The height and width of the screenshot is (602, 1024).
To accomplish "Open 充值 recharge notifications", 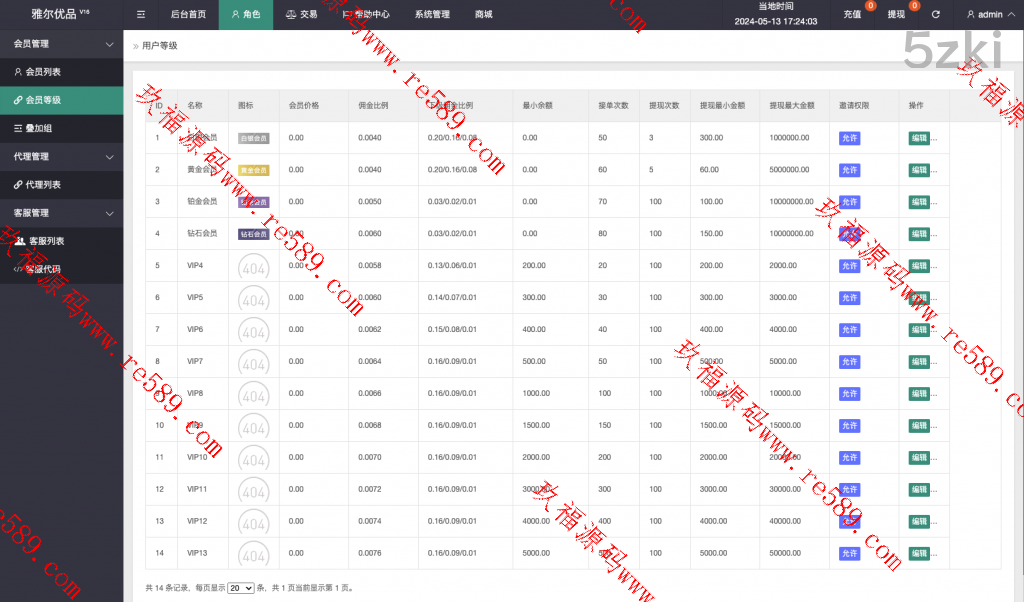I will pos(852,15).
